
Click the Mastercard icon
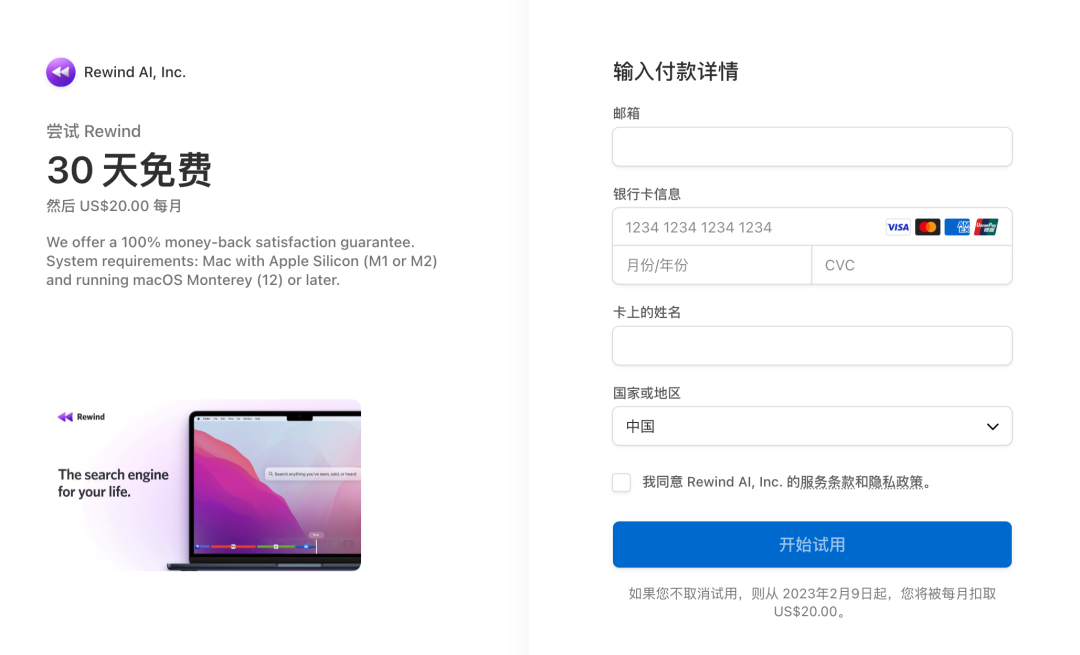(927, 227)
